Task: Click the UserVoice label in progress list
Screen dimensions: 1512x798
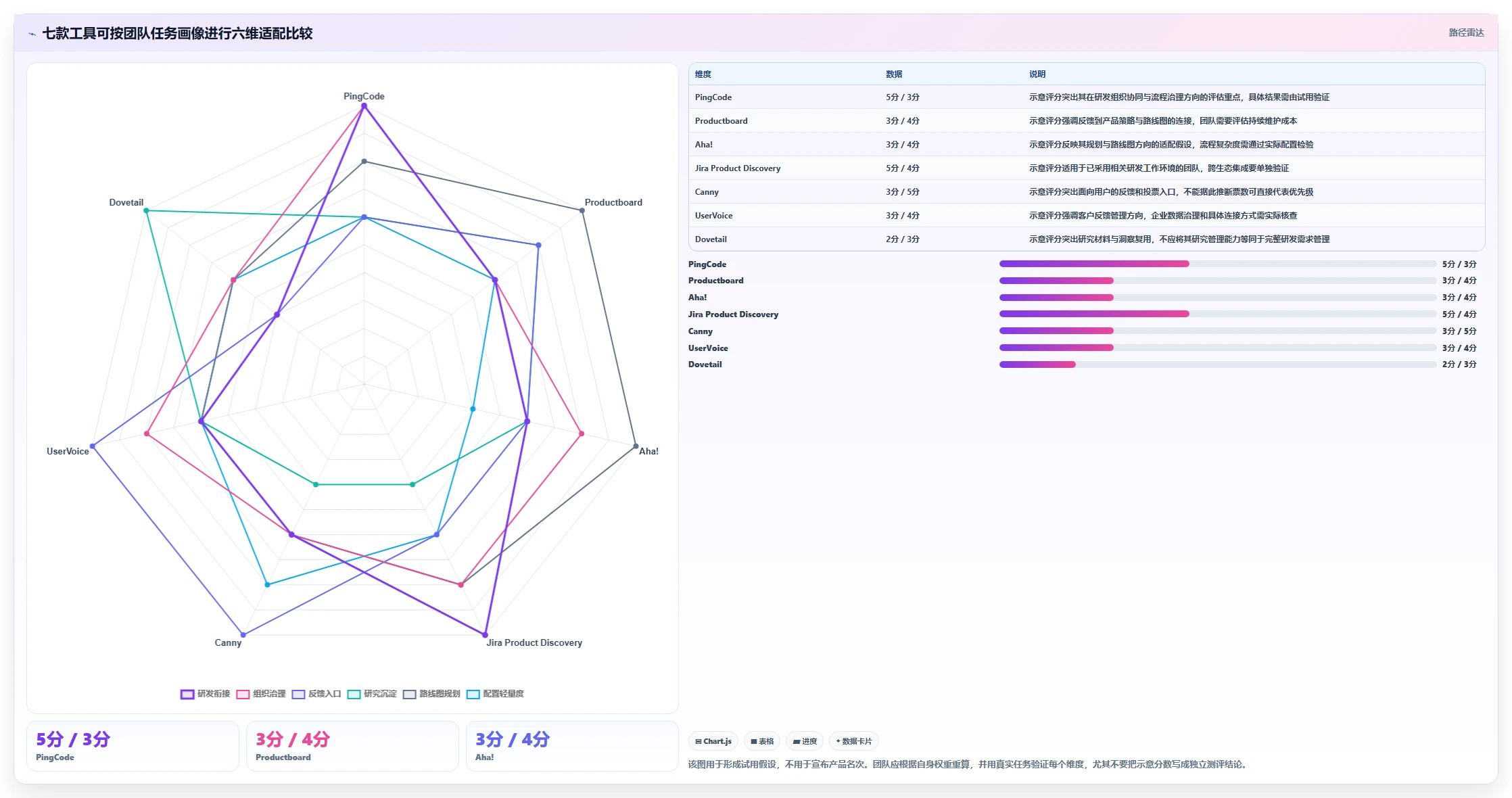Action: click(708, 348)
